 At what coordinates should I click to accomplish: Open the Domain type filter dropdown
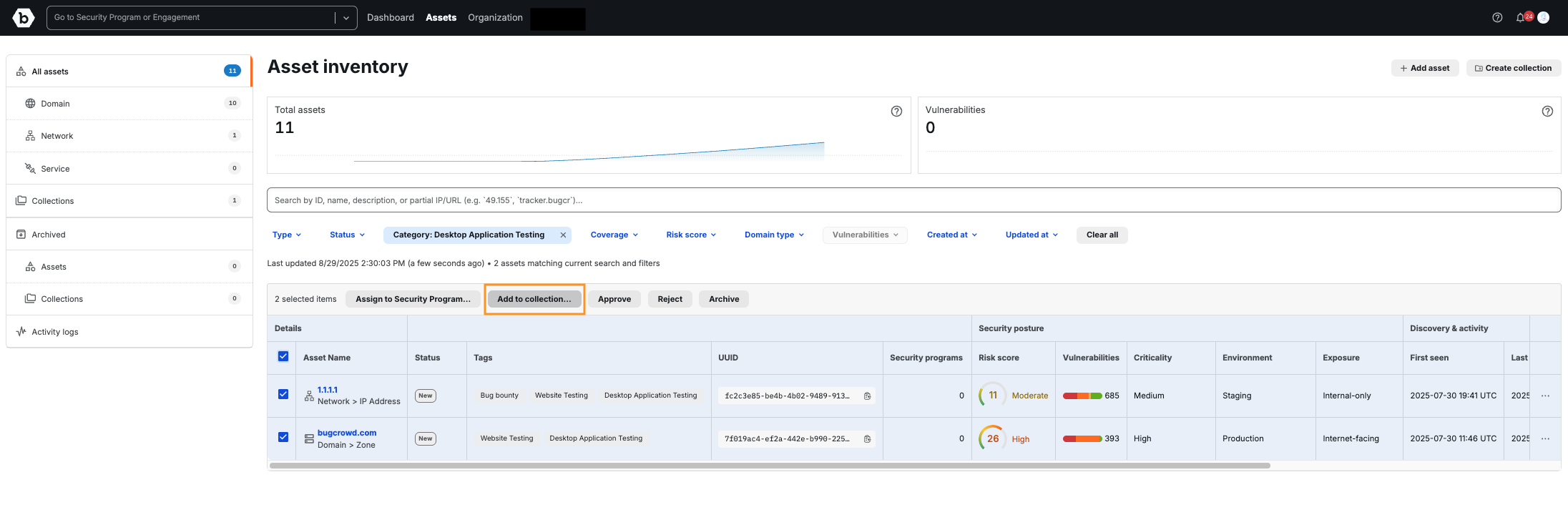point(774,235)
